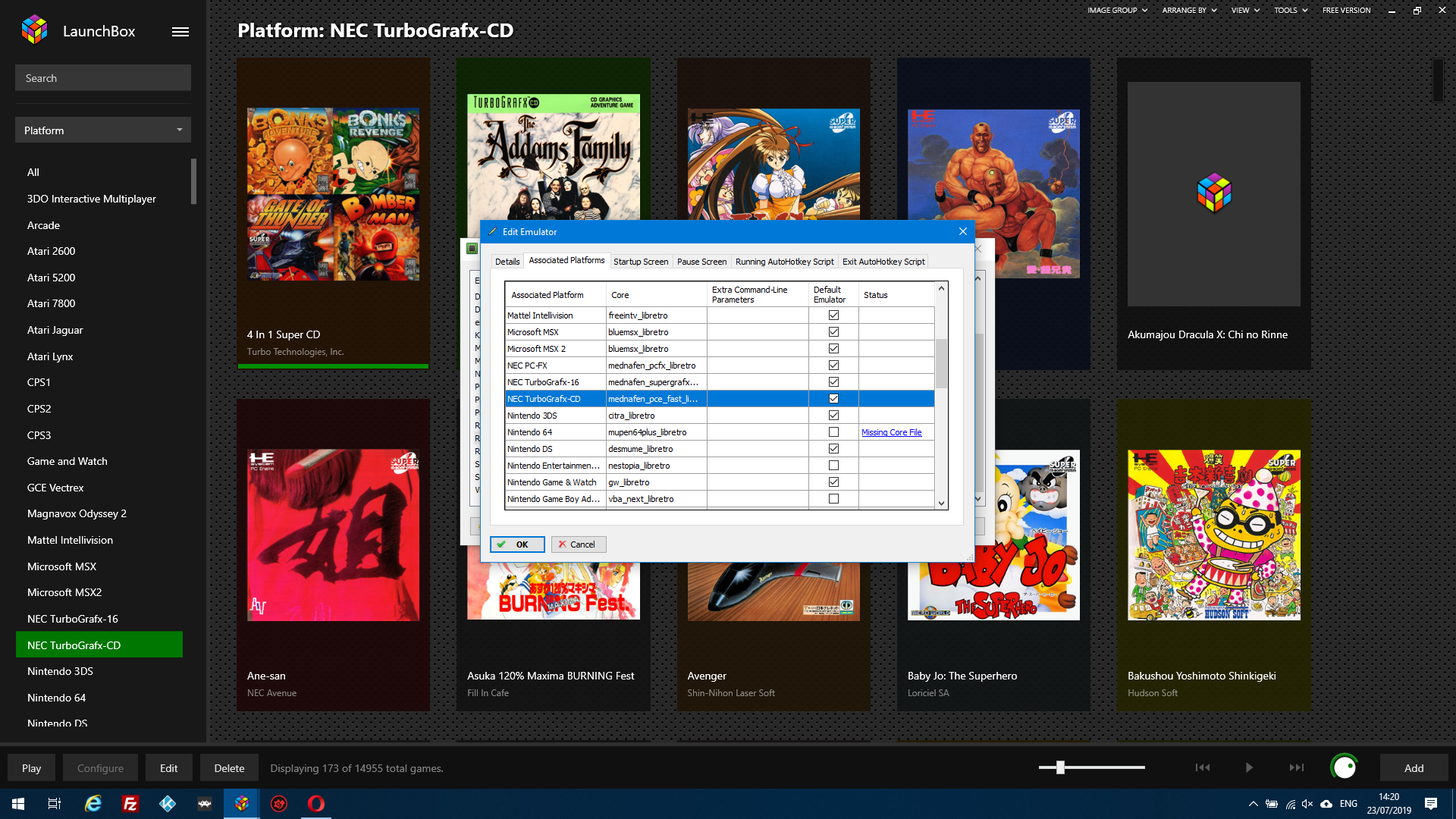Switch to the Startup Screen tab

coord(641,262)
